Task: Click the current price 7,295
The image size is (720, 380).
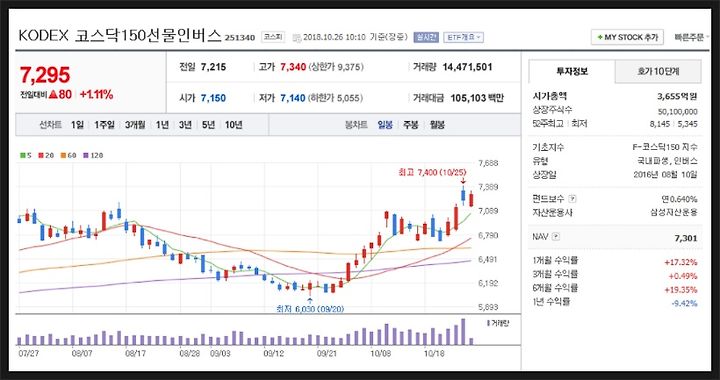Action: click(45, 75)
